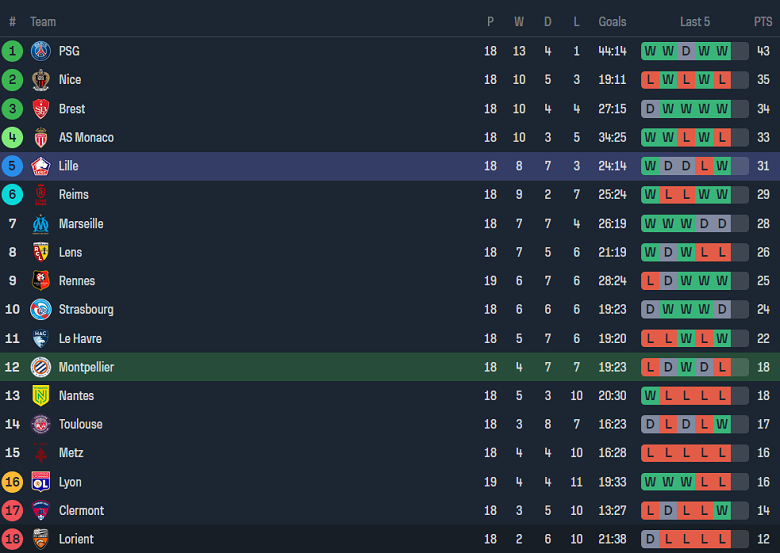The image size is (780, 553).
Task: Sort table by PTS column header
Action: tap(763, 22)
